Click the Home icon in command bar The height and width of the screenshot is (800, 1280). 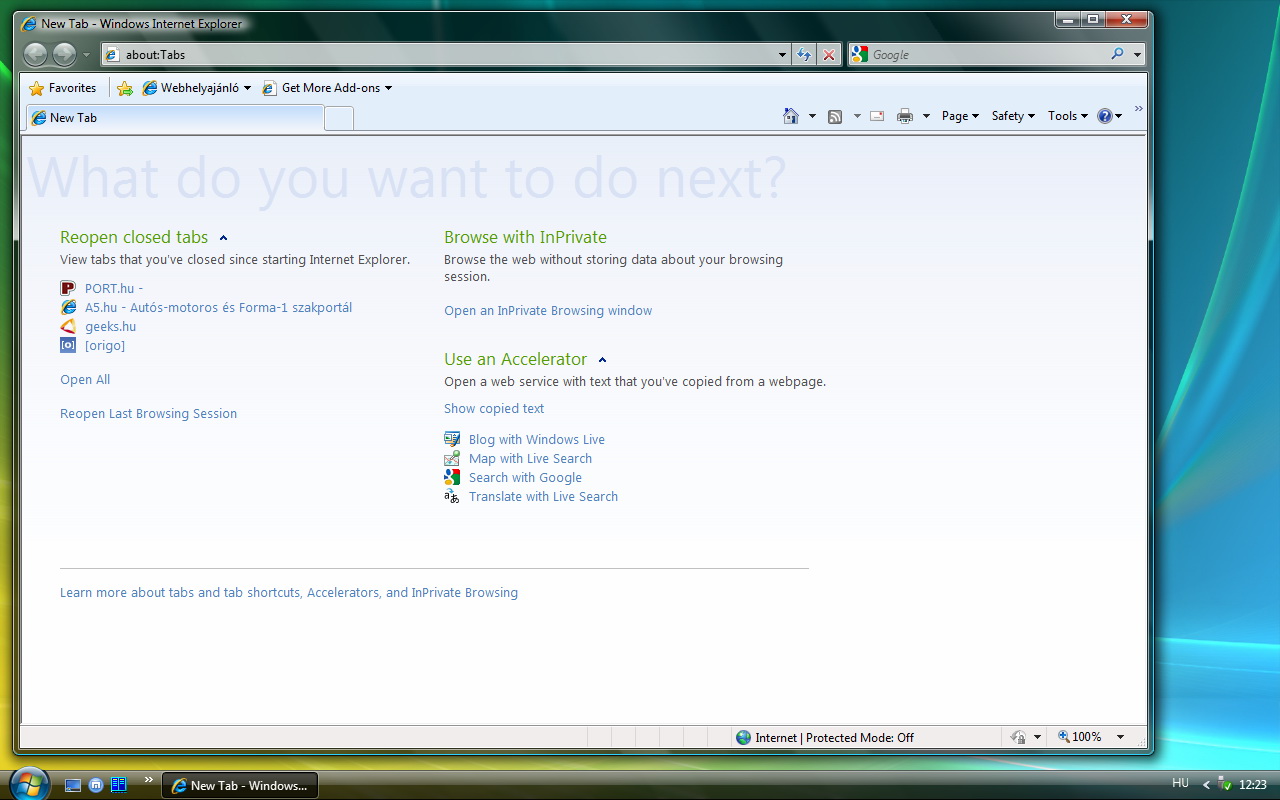[791, 116]
